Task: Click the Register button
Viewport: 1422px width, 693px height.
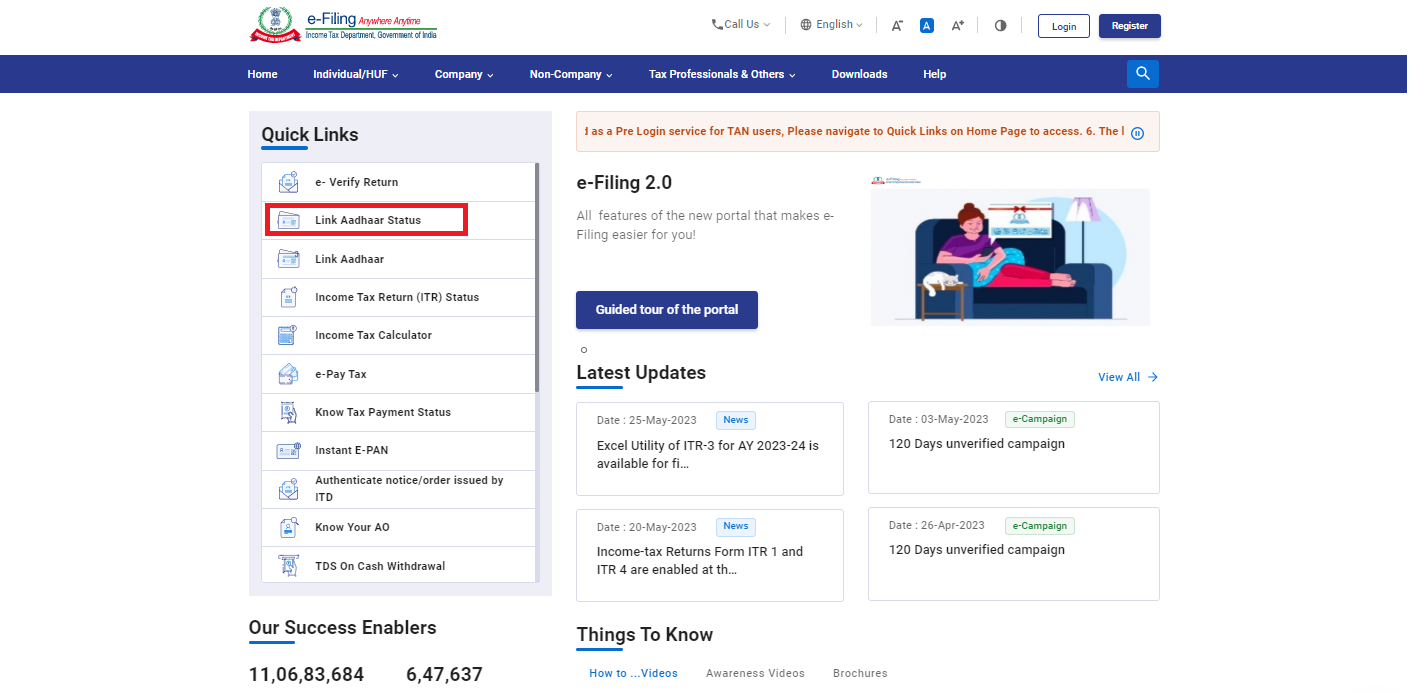Action: pyautogui.click(x=1129, y=26)
